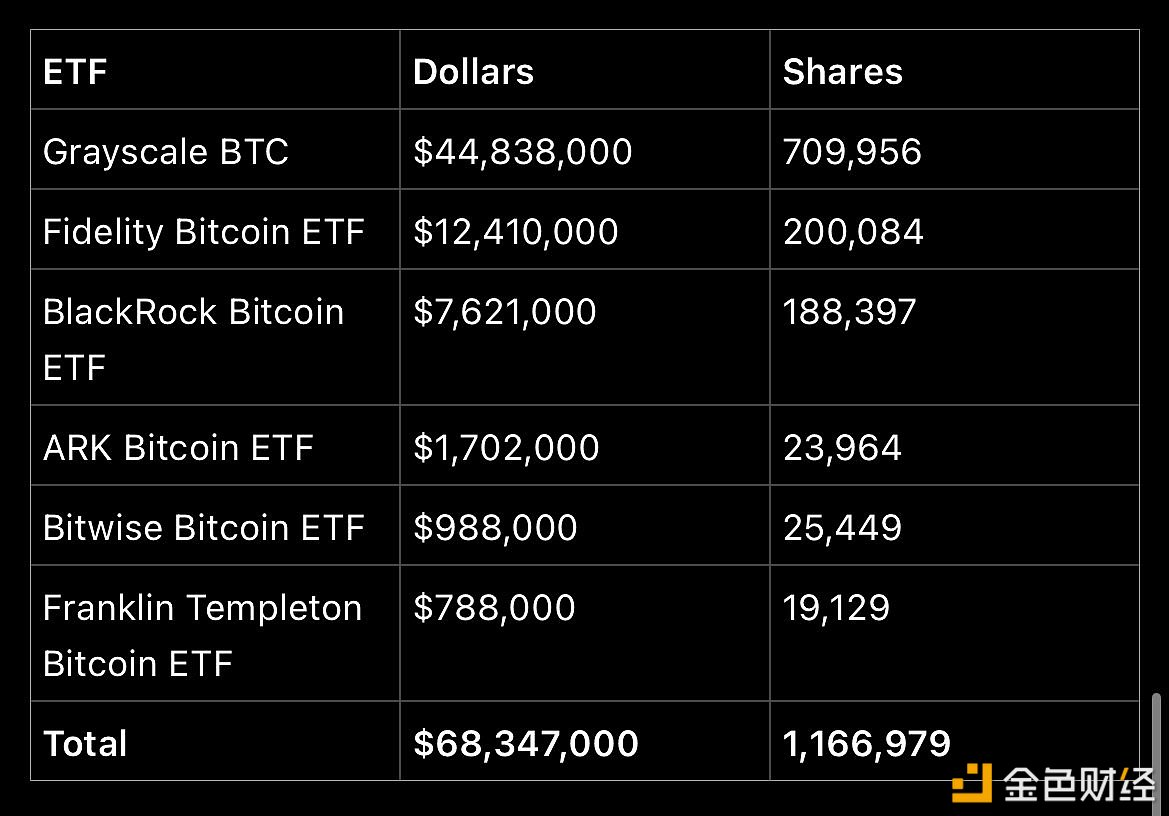Viewport: 1169px width, 816px height.
Task: Select the Fidelity Bitcoin ETF cell
Action: (x=203, y=232)
